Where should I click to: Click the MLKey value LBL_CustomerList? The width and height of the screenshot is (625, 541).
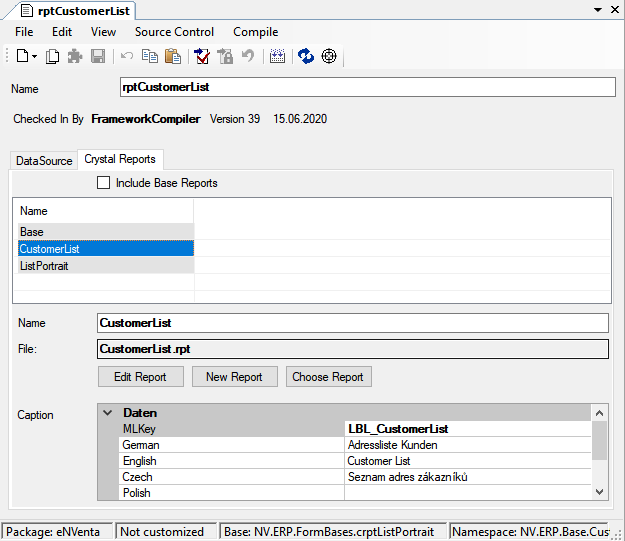pyautogui.click(x=468, y=429)
